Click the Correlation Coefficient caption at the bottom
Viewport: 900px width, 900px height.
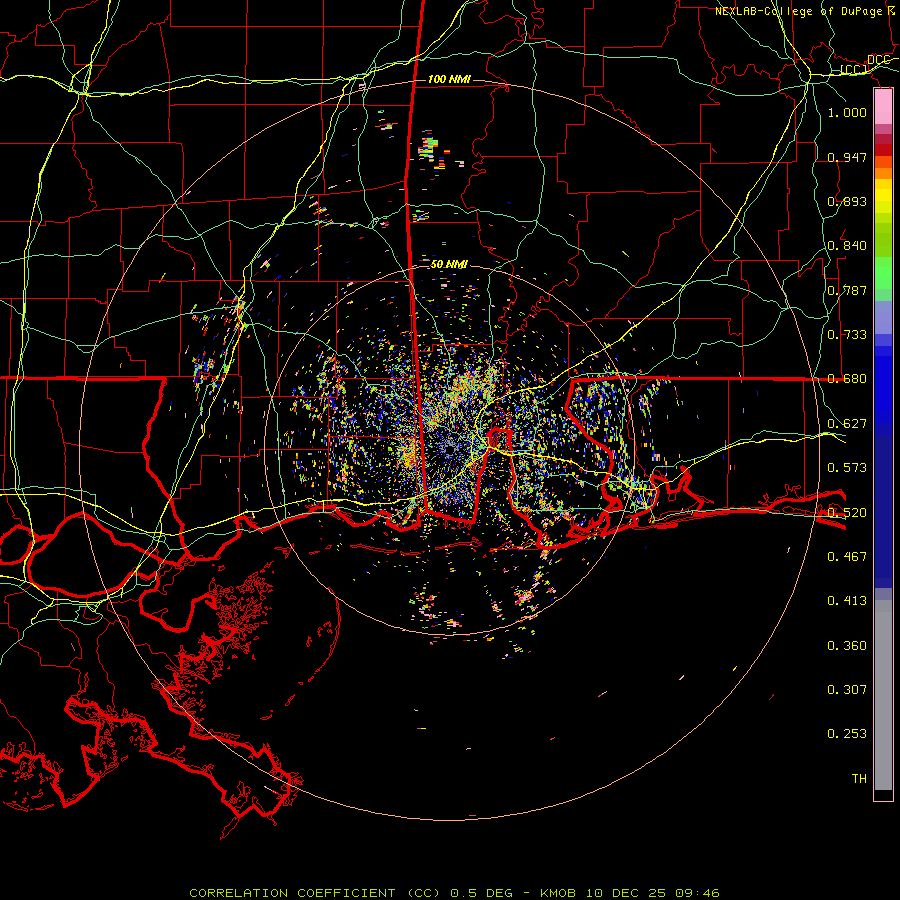pyautogui.click(x=454, y=893)
